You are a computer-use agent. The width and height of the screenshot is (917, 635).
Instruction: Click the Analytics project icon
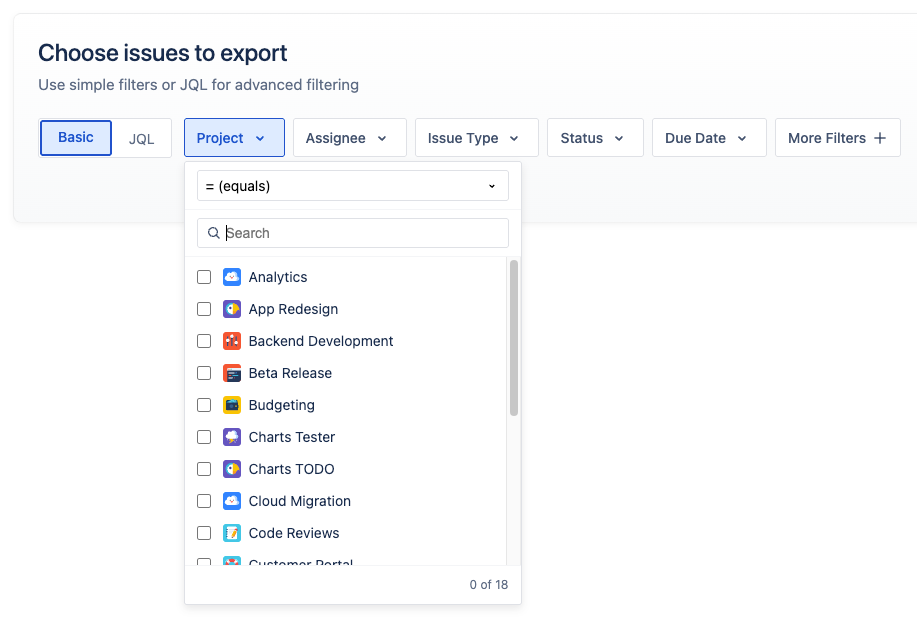[x=232, y=277]
